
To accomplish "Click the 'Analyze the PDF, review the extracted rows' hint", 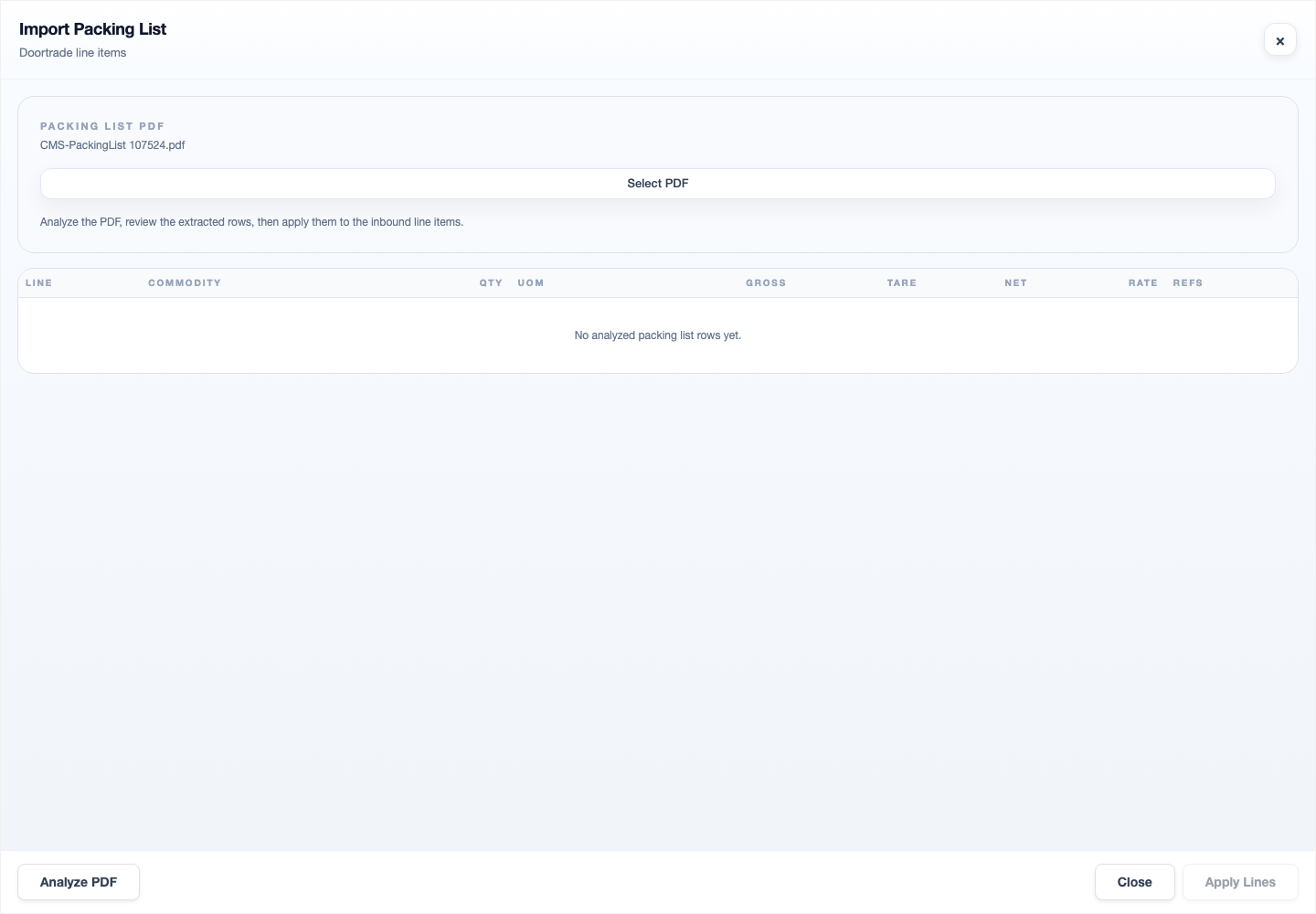I will pos(251,222).
